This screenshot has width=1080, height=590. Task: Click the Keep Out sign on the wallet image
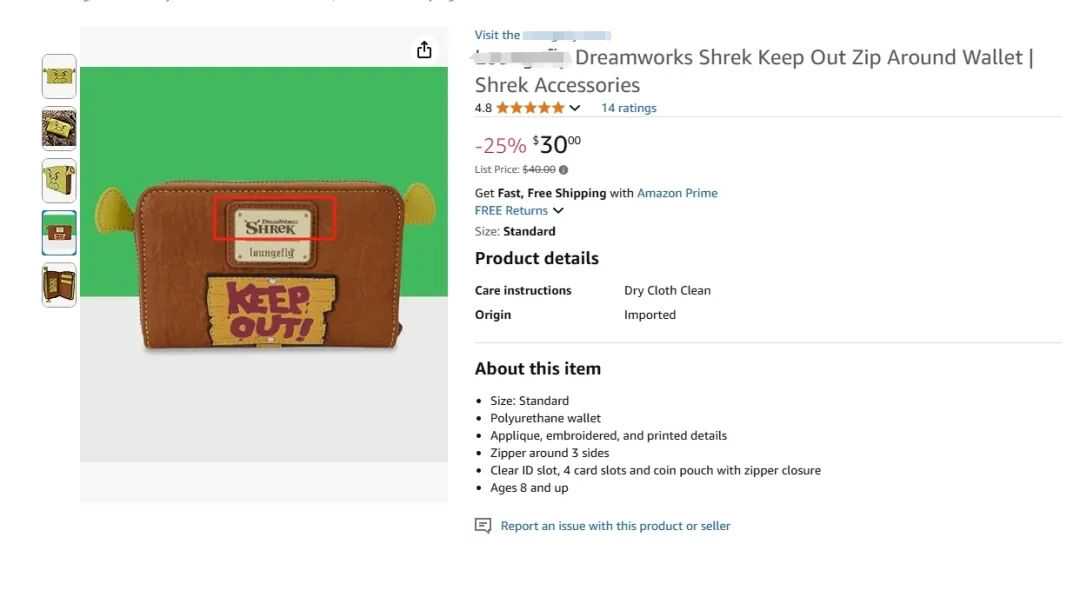(x=270, y=309)
